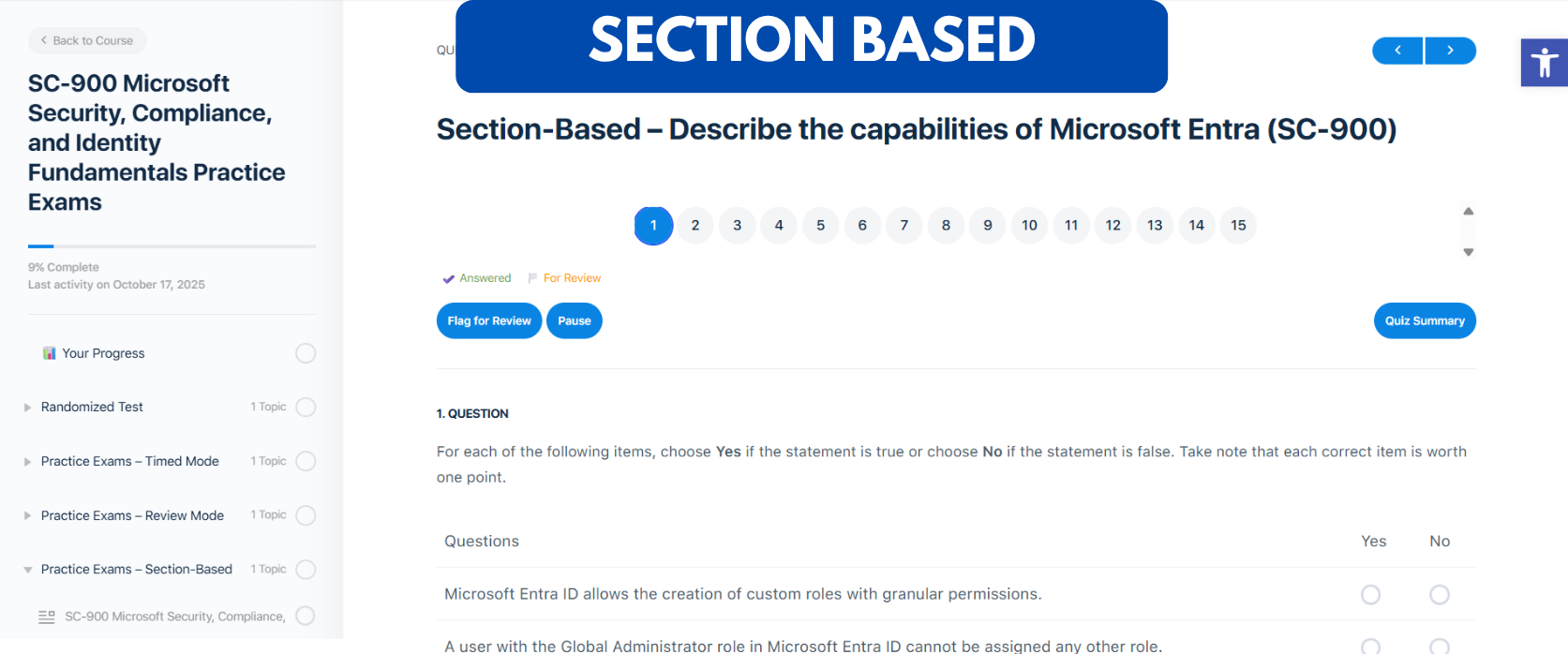This screenshot has width=1568, height=654.
Task: Collapse Practice Exams – Section-Based
Action: [x=27, y=570]
